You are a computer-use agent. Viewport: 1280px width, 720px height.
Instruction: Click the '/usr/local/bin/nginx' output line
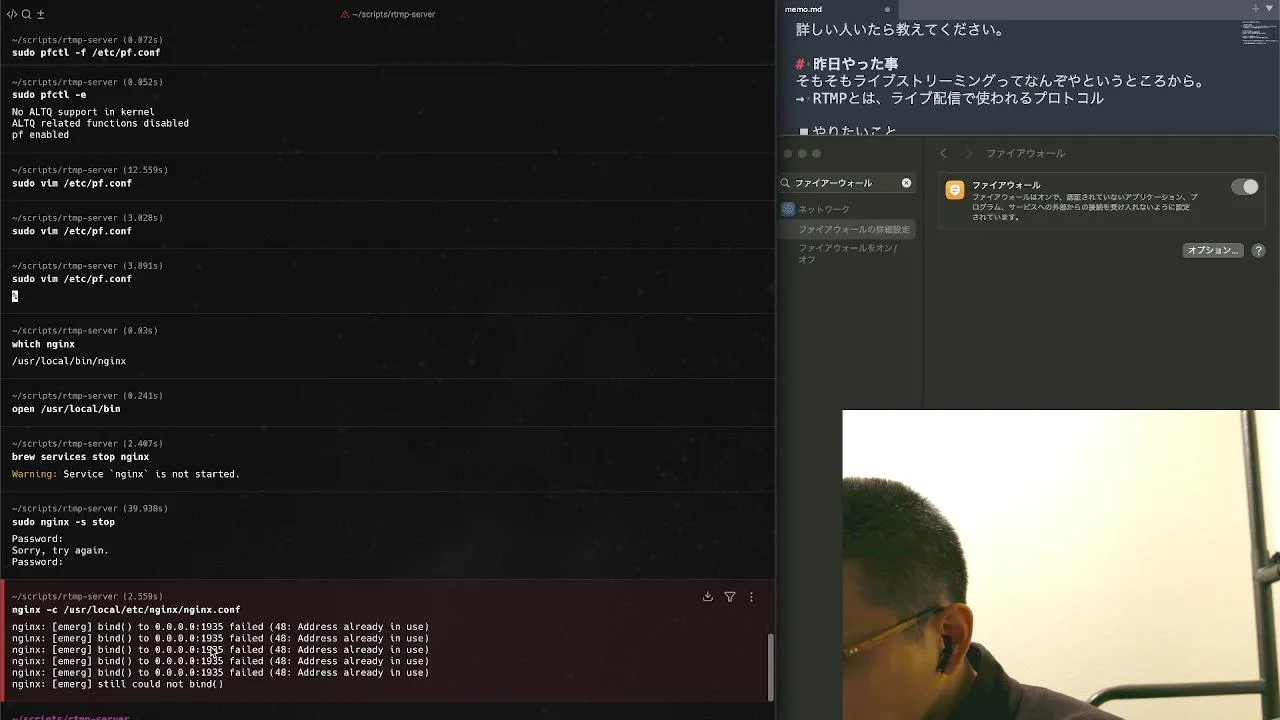point(69,361)
